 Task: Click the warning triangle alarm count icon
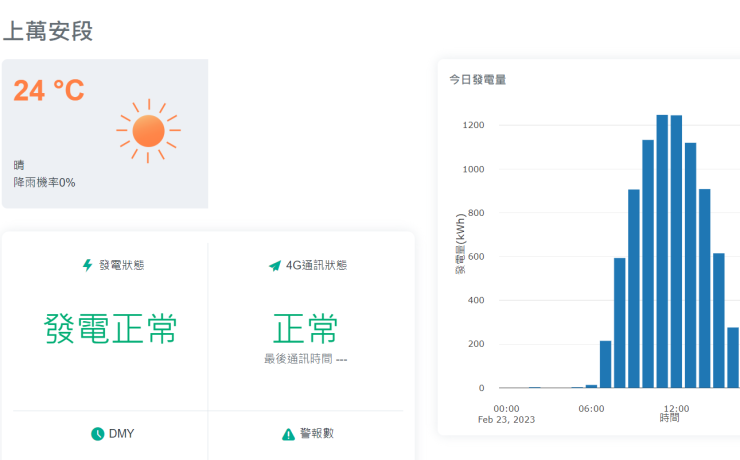(288, 434)
